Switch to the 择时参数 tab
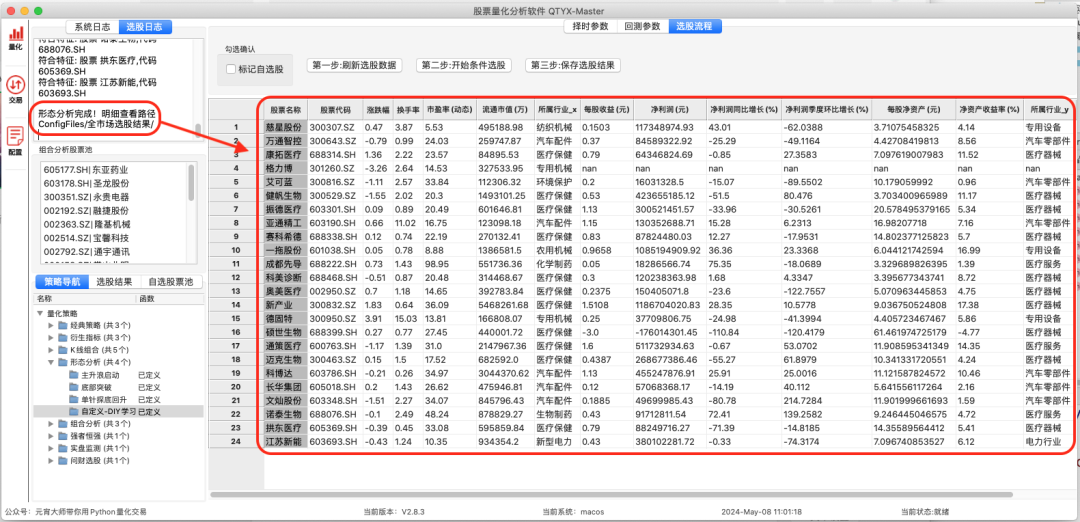 click(x=590, y=27)
